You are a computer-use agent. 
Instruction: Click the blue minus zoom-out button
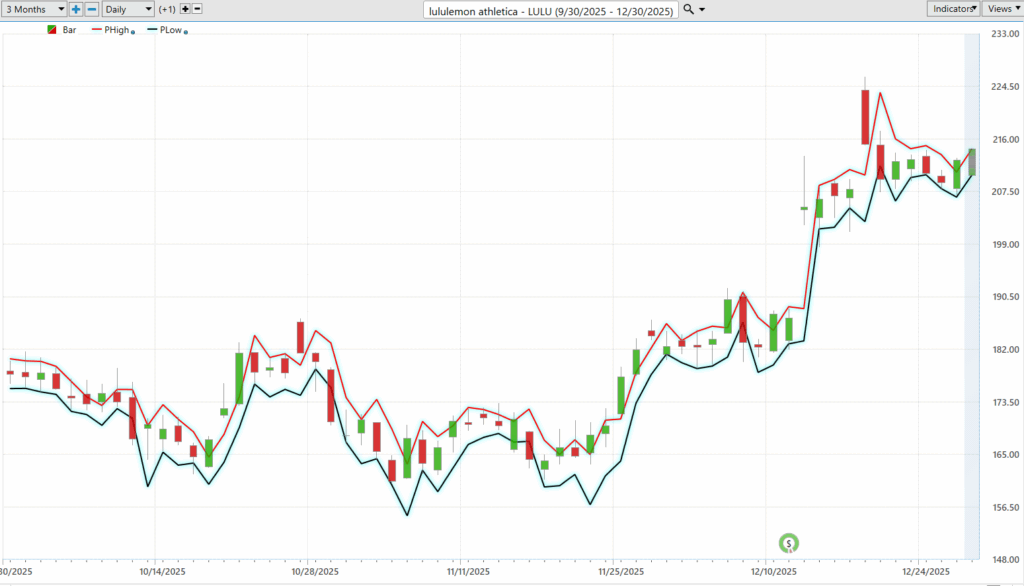[91, 8]
